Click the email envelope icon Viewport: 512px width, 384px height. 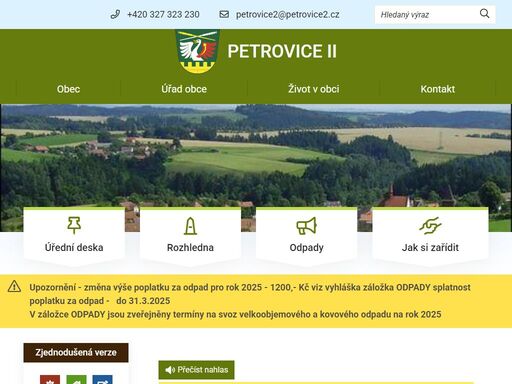tap(224, 14)
